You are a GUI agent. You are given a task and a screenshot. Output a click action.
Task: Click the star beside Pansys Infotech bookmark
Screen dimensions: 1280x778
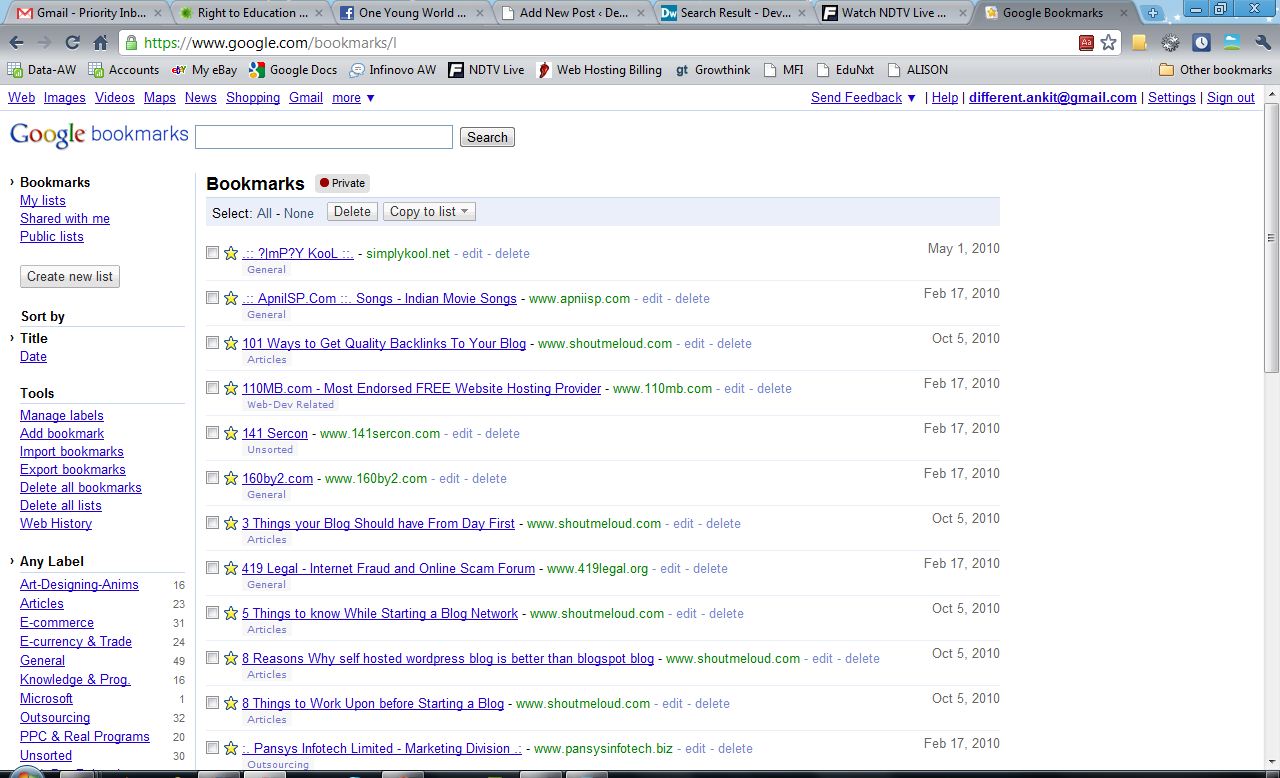point(231,748)
